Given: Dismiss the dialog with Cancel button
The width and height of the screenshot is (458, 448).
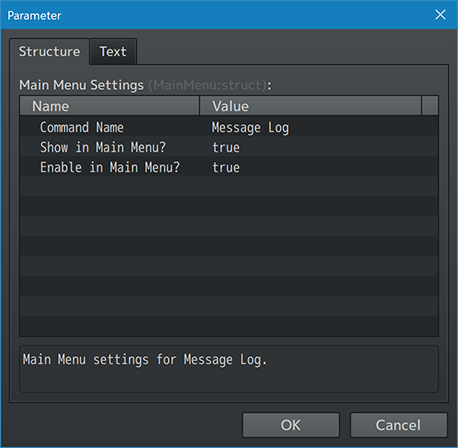Looking at the screenshot, I should point(398,425).
